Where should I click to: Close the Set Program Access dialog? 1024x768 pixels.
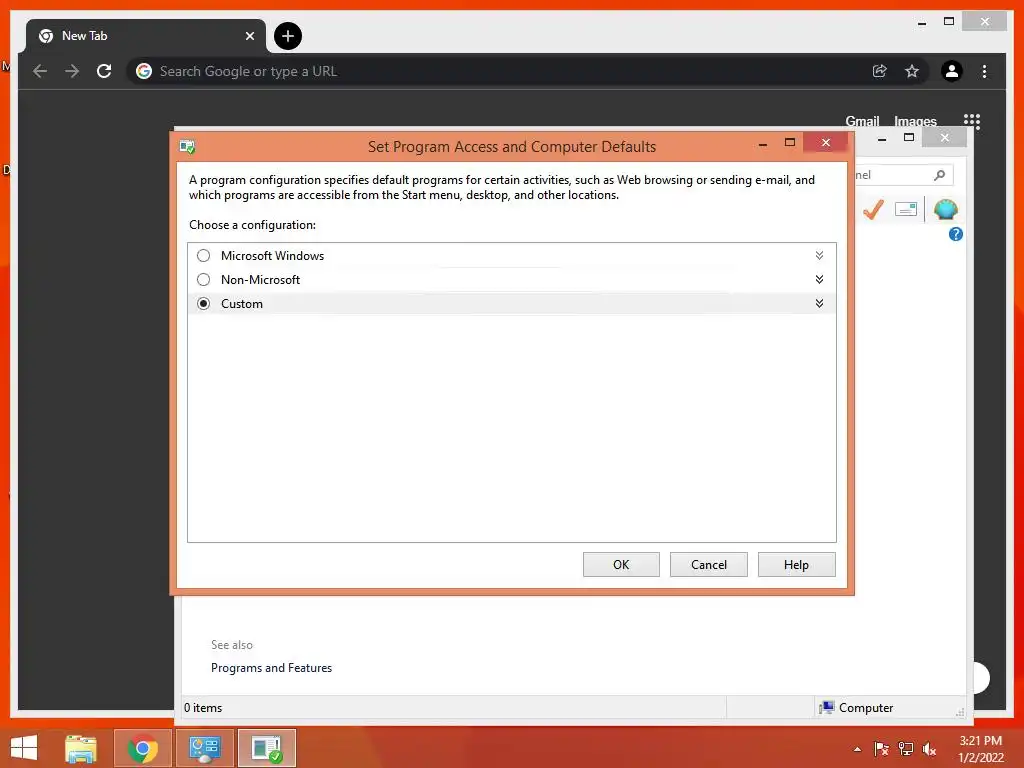[x=825, y=142]
